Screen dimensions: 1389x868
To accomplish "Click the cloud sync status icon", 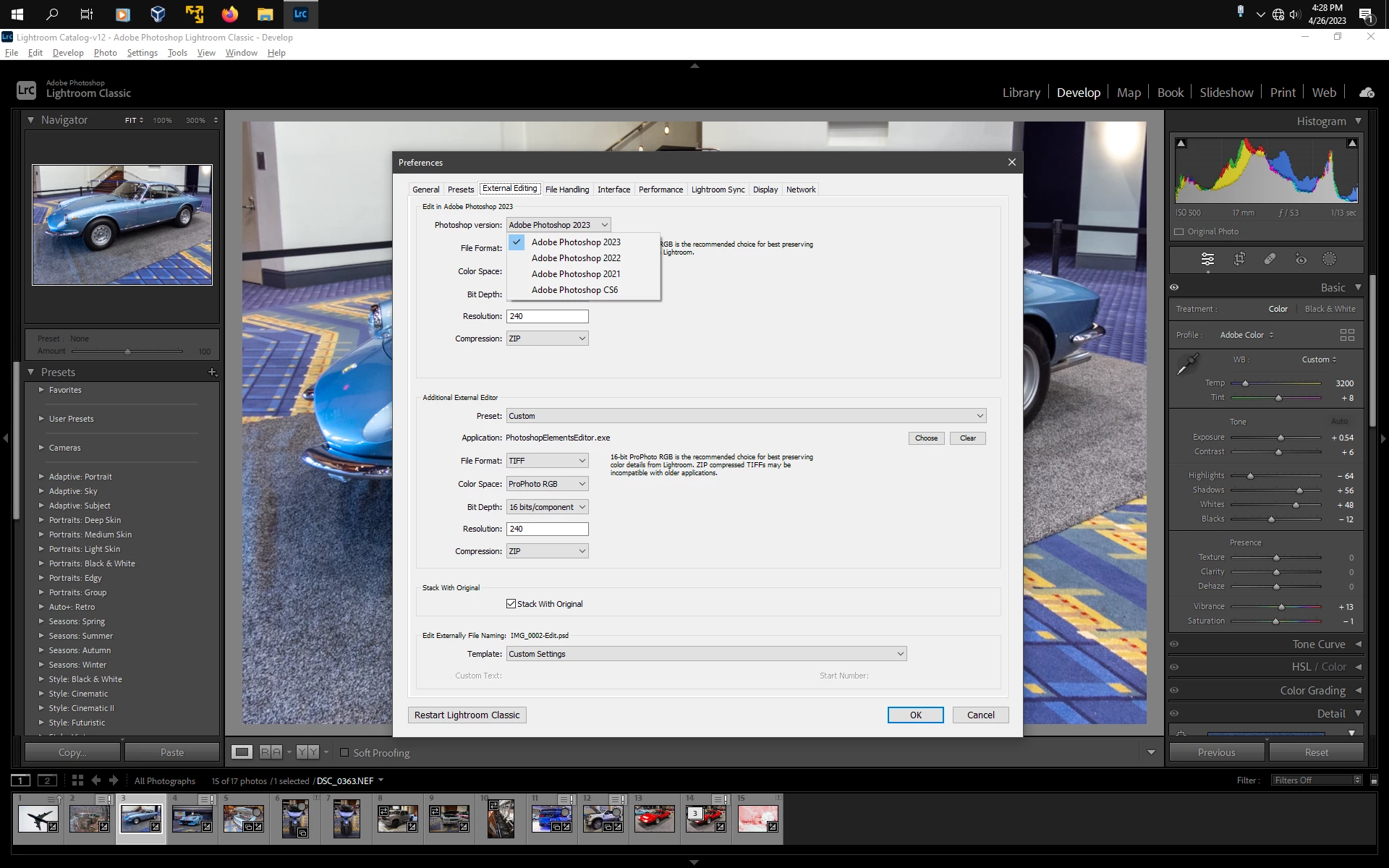I will tap(1367, 93).
